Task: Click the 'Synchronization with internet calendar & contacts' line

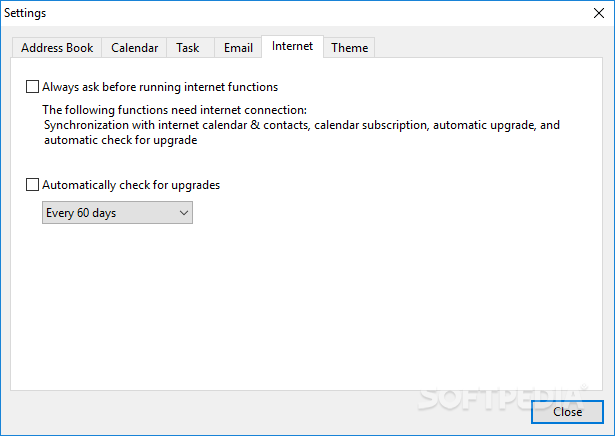Action: [302, 125]
